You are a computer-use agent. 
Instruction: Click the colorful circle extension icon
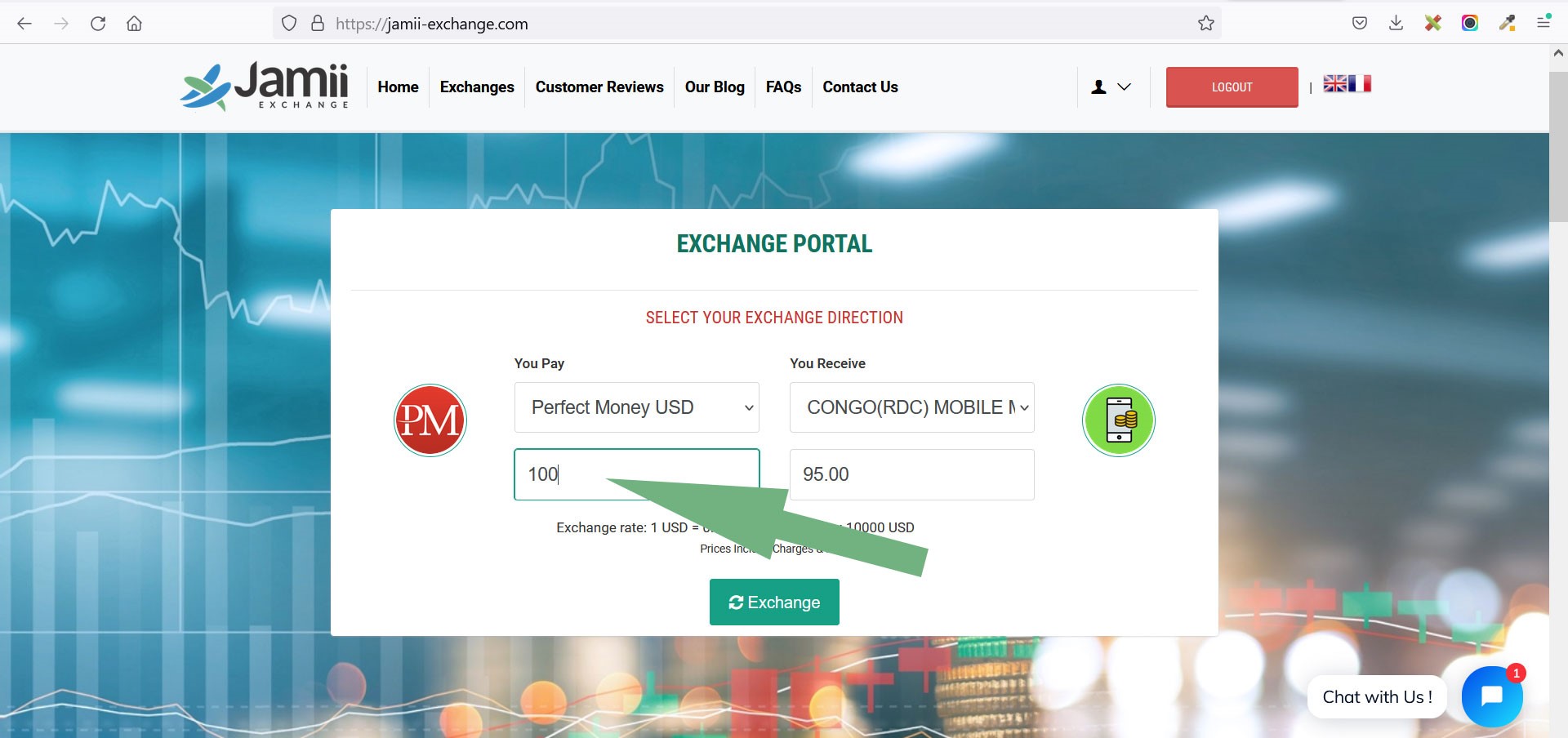[x=1470, y=23]
